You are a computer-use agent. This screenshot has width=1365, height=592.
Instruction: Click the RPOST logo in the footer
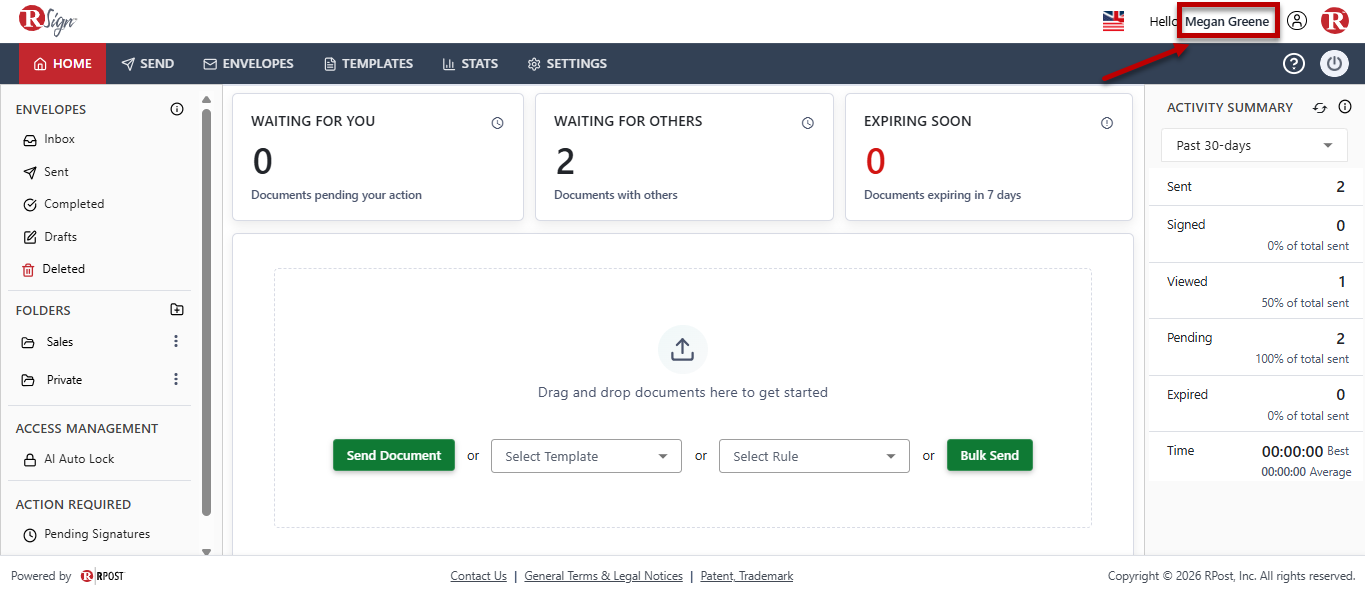click(x=102, y=576)
